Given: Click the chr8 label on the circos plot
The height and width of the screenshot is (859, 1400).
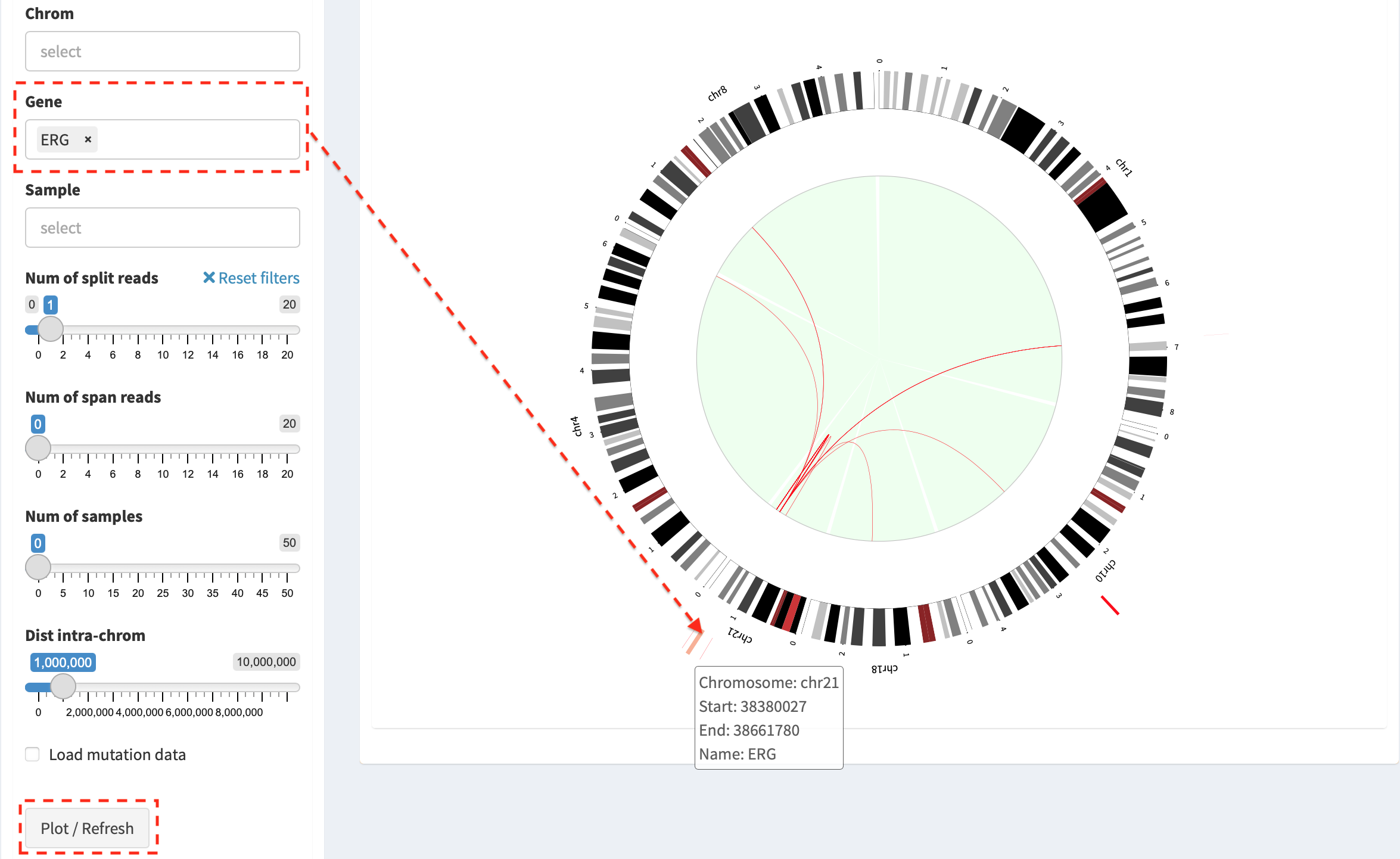Looking at the screenshot, I should coord(717,94).
